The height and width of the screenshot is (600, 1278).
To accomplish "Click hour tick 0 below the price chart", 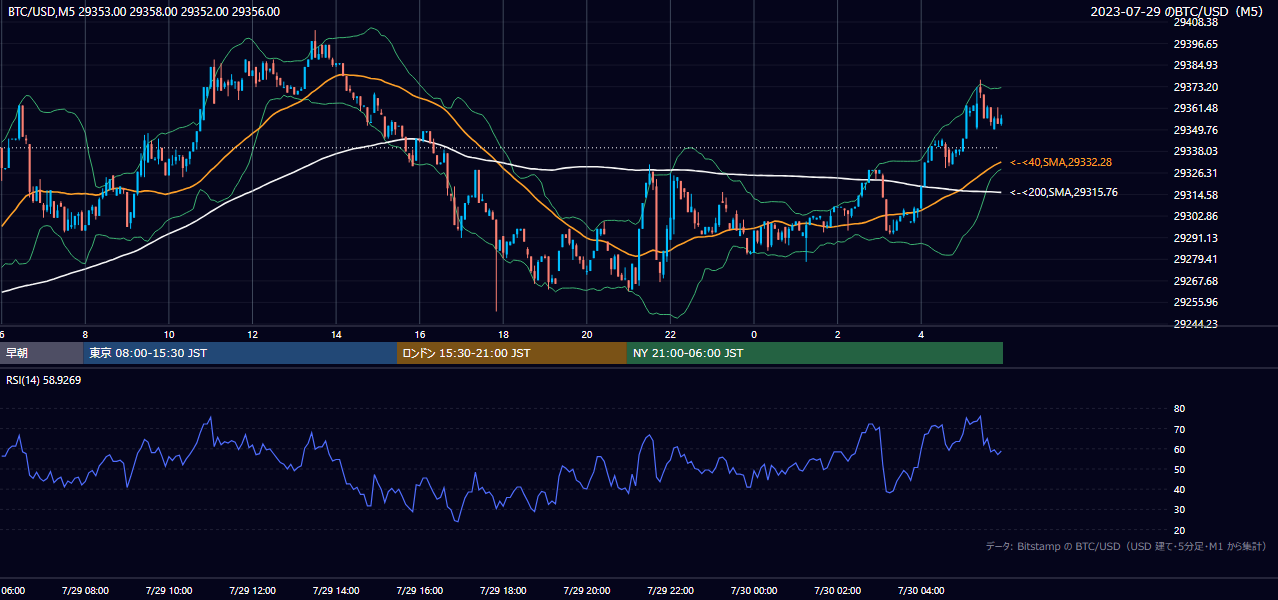I will pos(754,334).
